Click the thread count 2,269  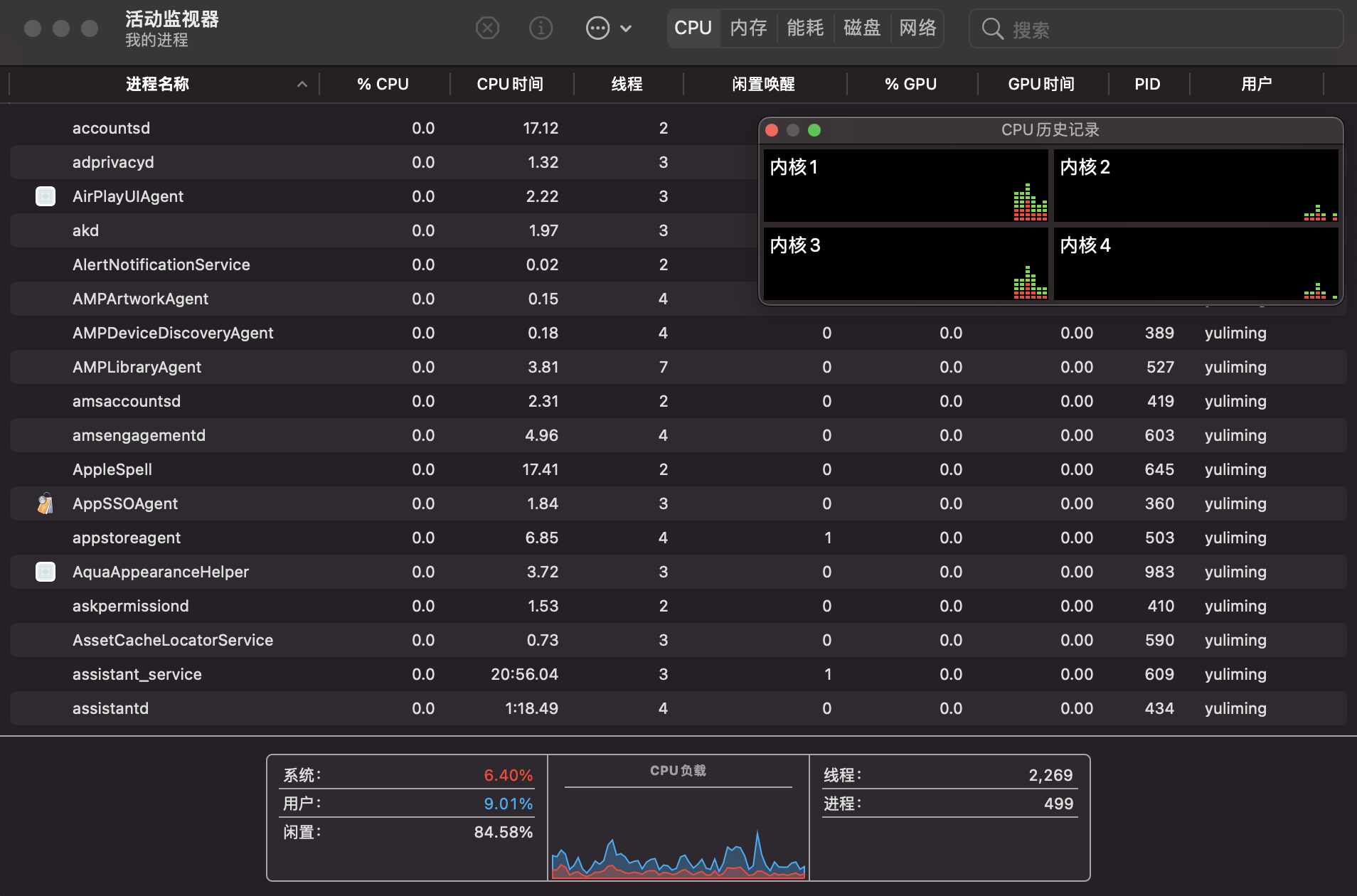pyautogui.click(x=1050, y=775)
